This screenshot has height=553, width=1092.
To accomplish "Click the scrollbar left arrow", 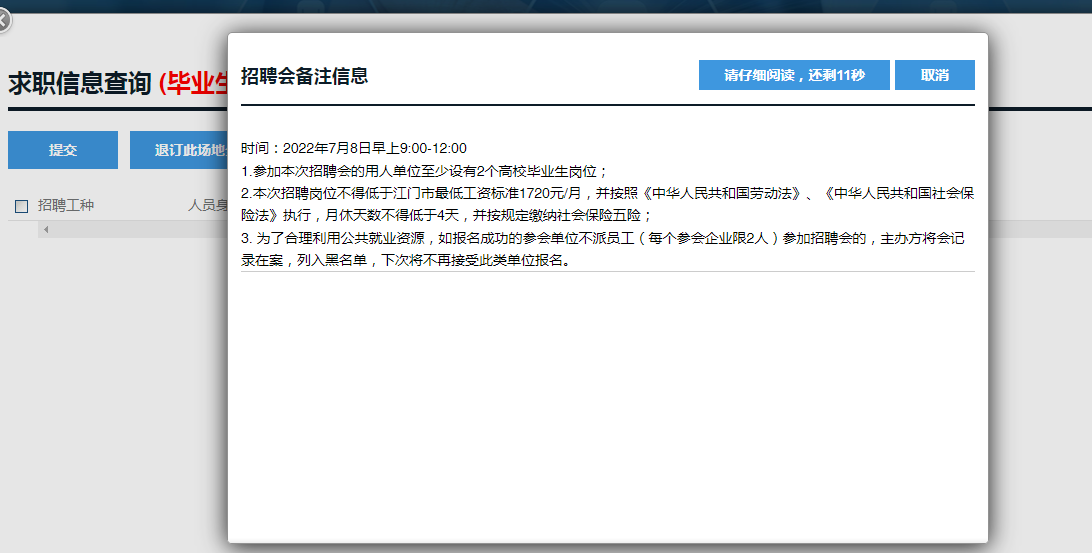I will (x=45, y=230).
